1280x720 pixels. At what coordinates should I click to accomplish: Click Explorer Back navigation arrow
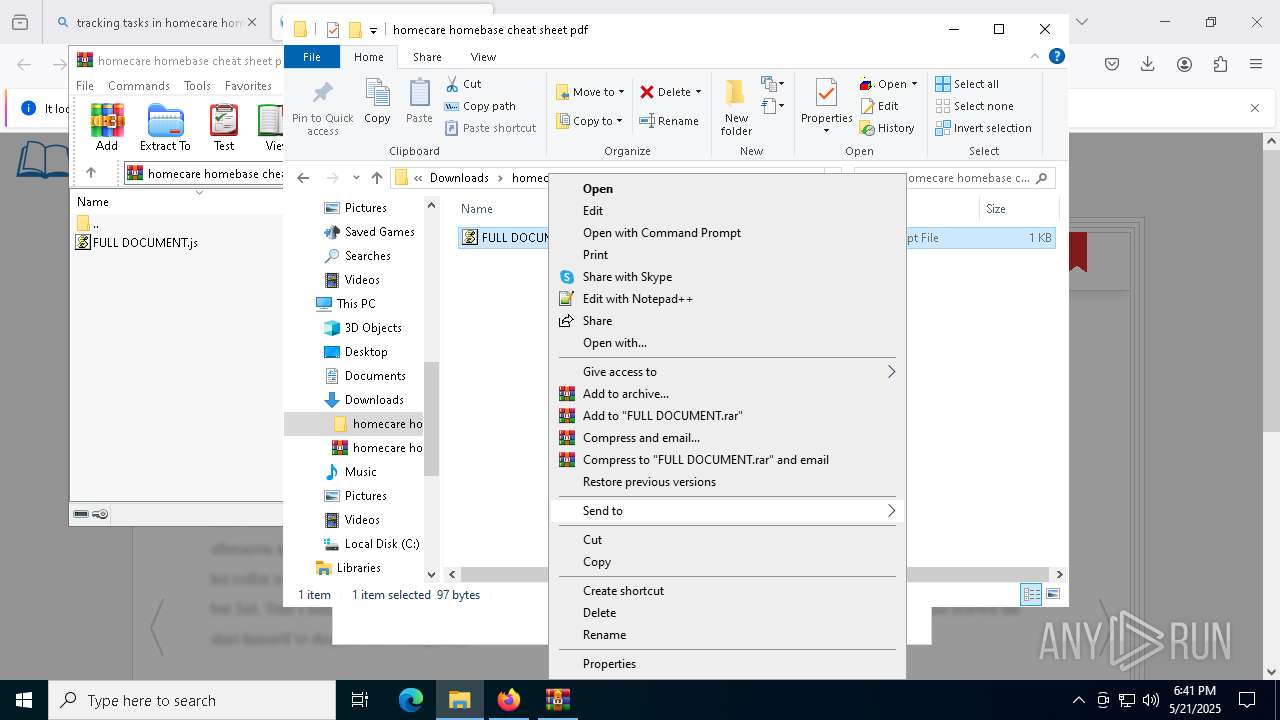(303, 178)
